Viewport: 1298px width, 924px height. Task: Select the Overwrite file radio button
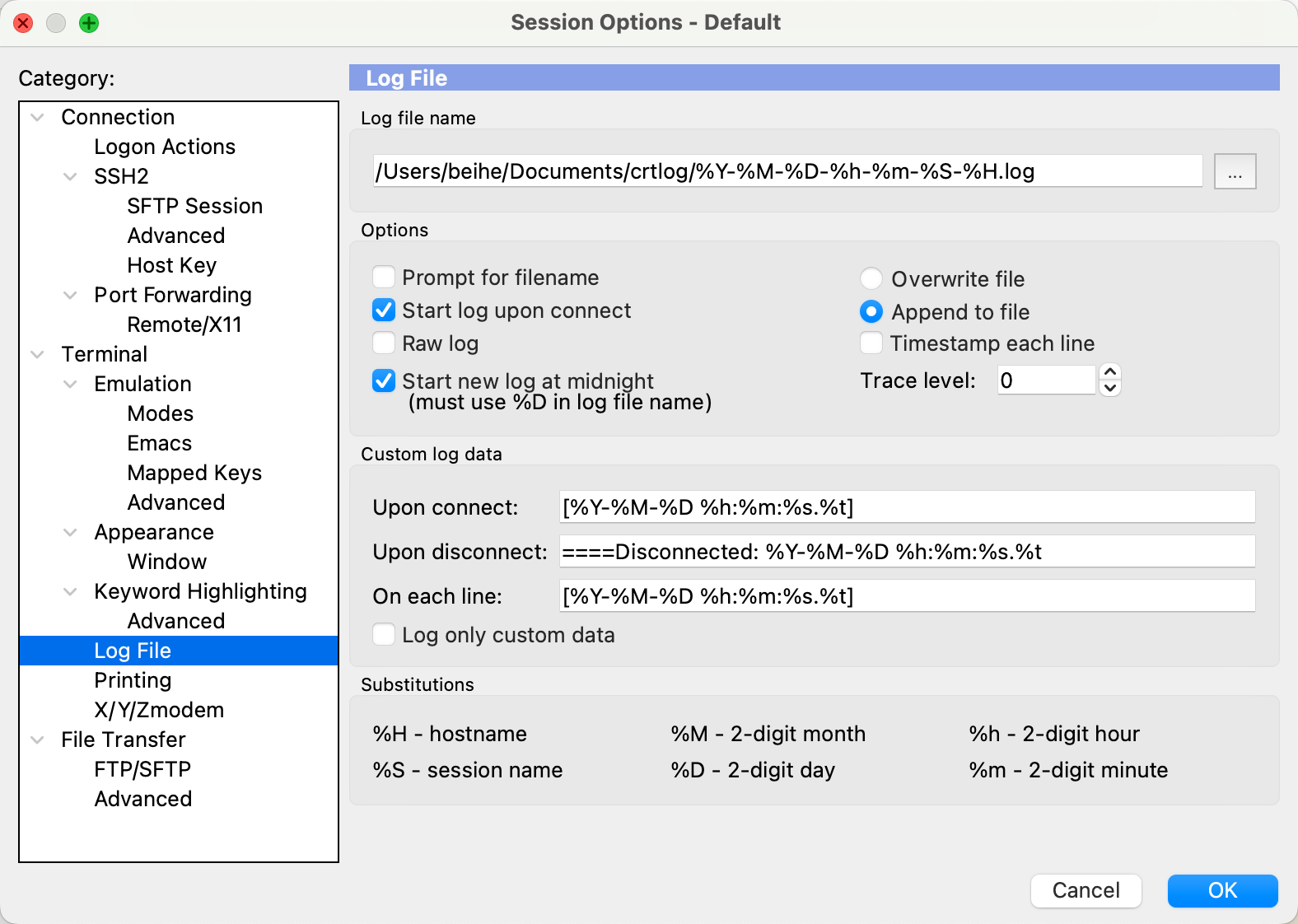871,279
